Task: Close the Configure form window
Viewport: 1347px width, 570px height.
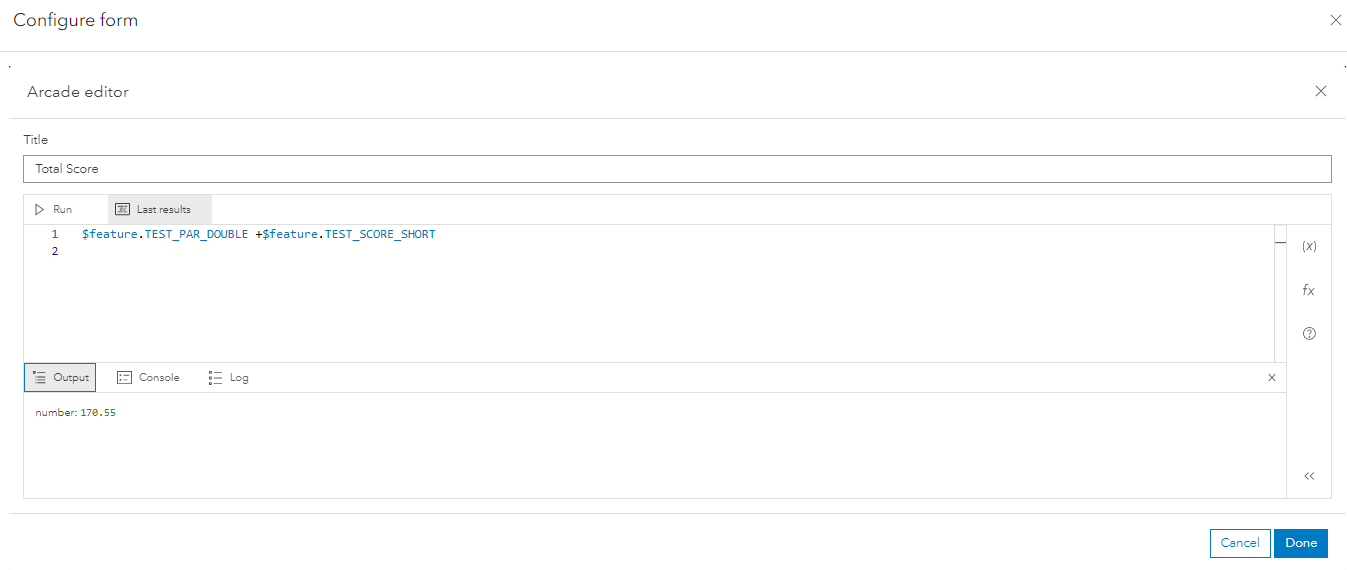Action: 1335,20
